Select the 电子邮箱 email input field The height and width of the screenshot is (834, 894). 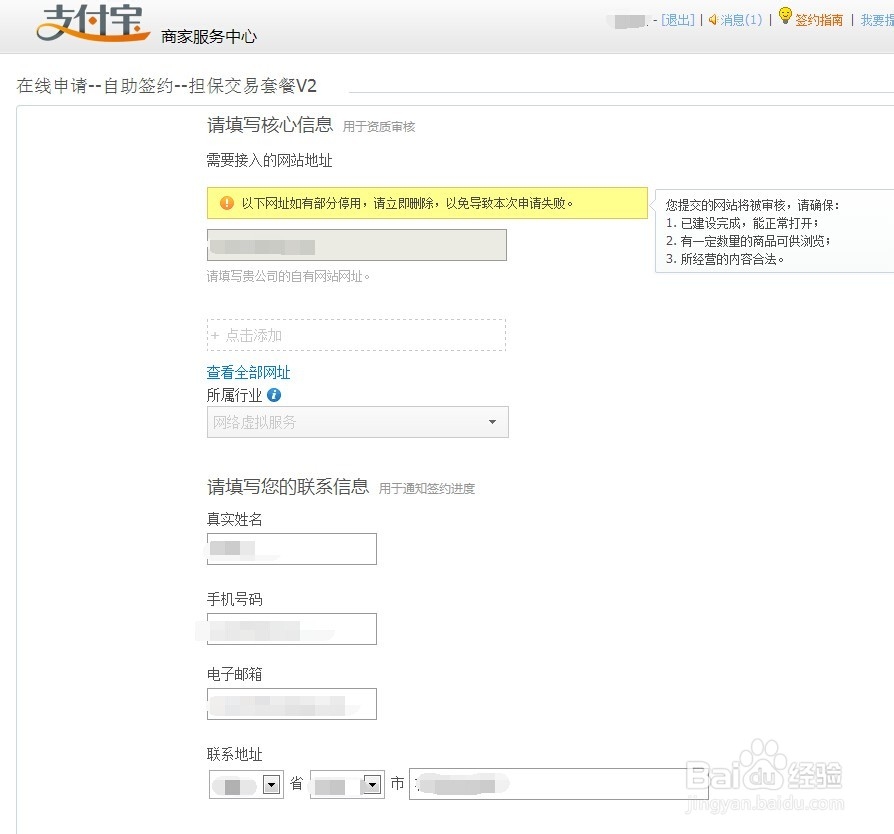[x=291, y=704]
